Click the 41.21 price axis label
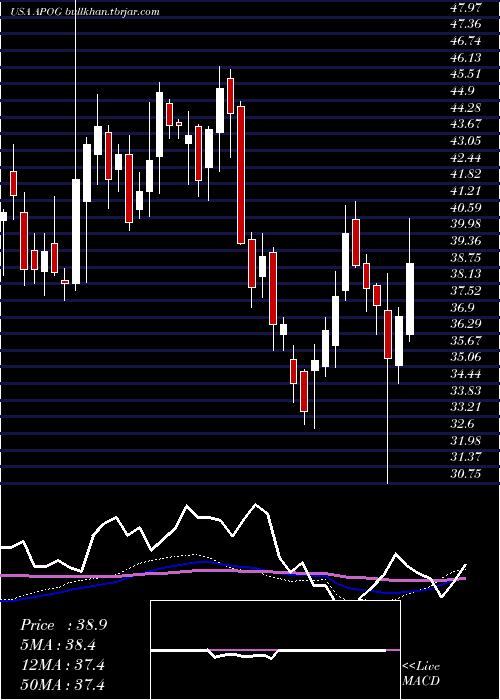Viewport: 500px width, 700px height. [467, 191]
